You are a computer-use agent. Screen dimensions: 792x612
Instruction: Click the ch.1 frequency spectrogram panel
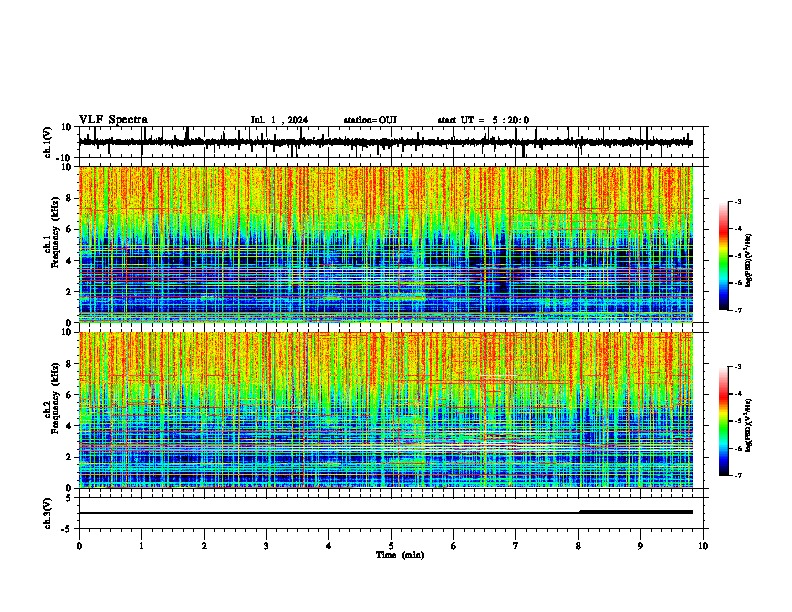386,244
